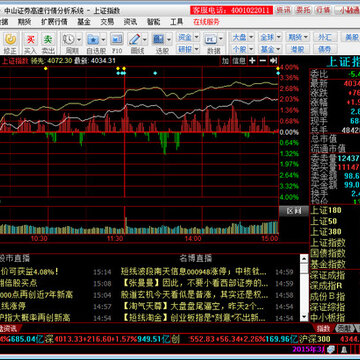Select 基金指数 in index list
This screenshot has height=360, width=360.
click(328, 264)
